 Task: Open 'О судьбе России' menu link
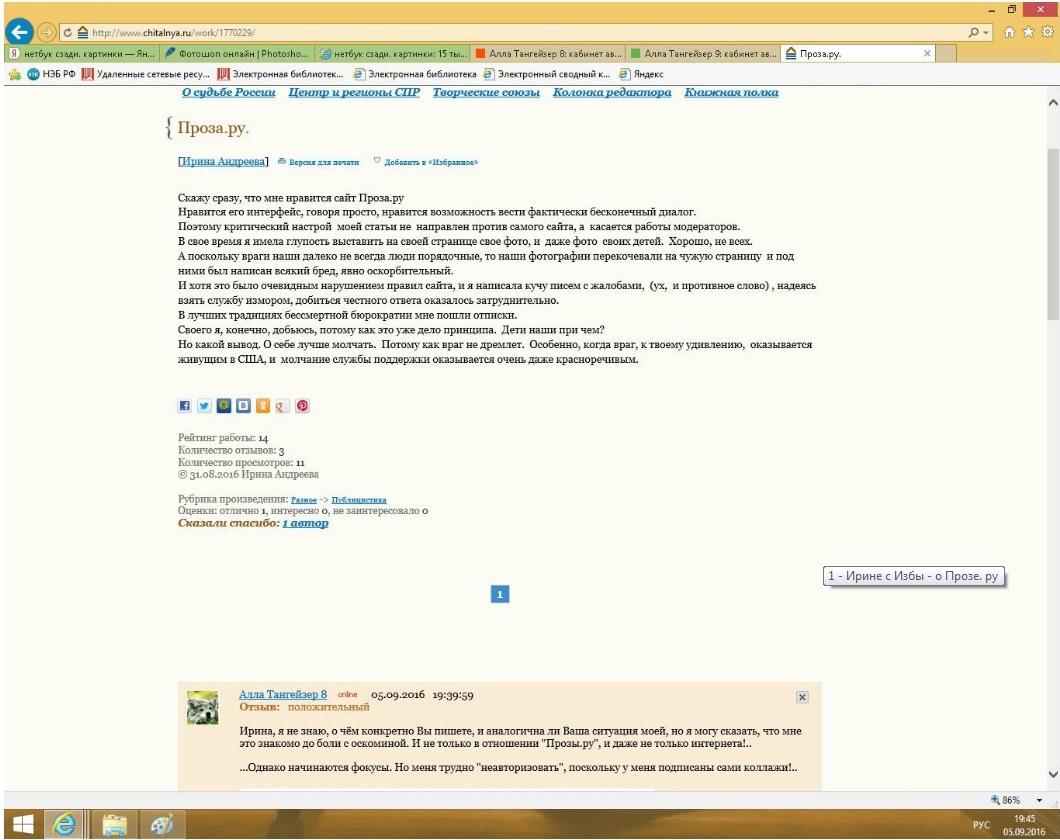(228, 92)
